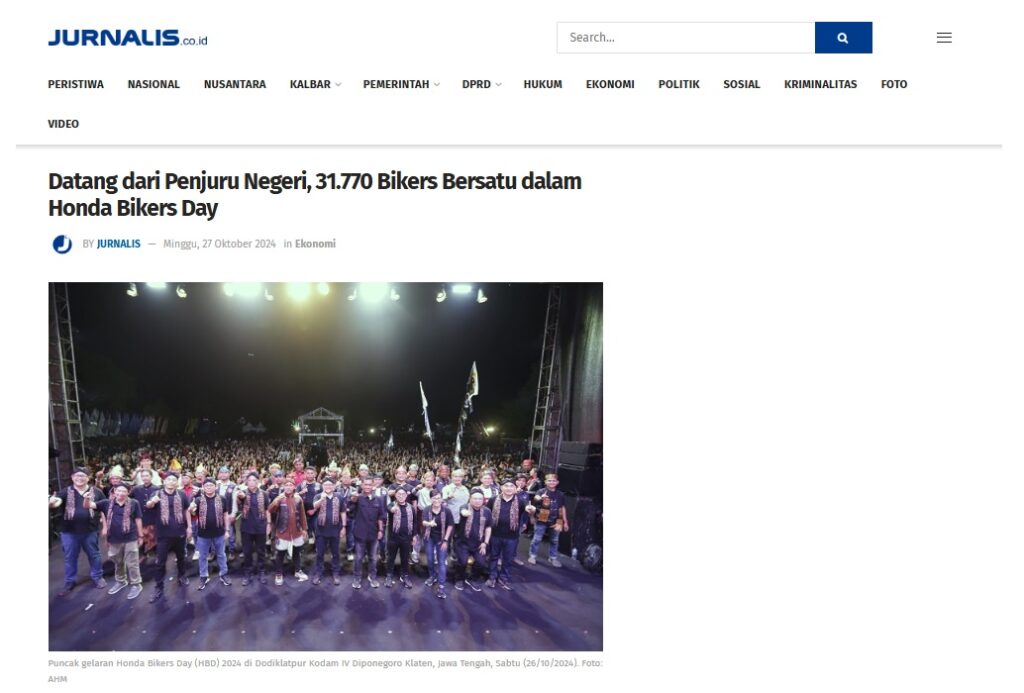Click the Jurnalis.co.id site logo
The width and height of the screenshot is (1024, 693).
click(x=127, y=38)
